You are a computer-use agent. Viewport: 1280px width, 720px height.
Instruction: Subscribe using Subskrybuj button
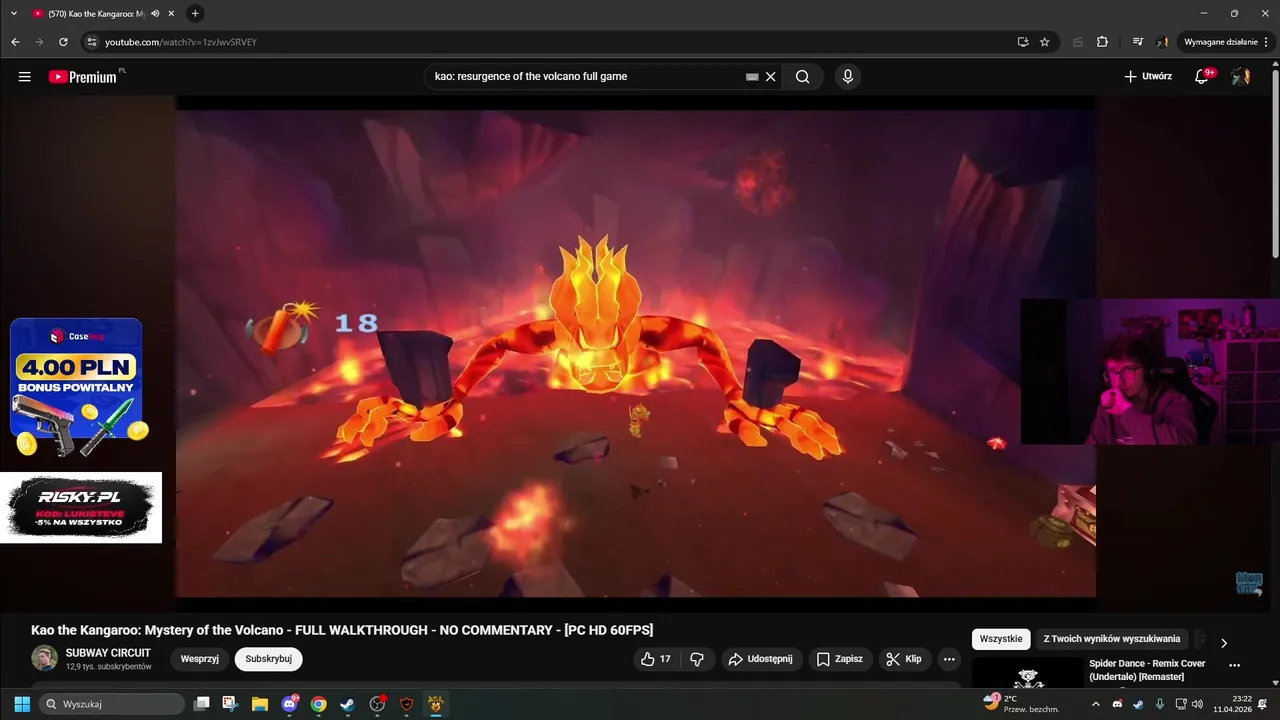268,659
